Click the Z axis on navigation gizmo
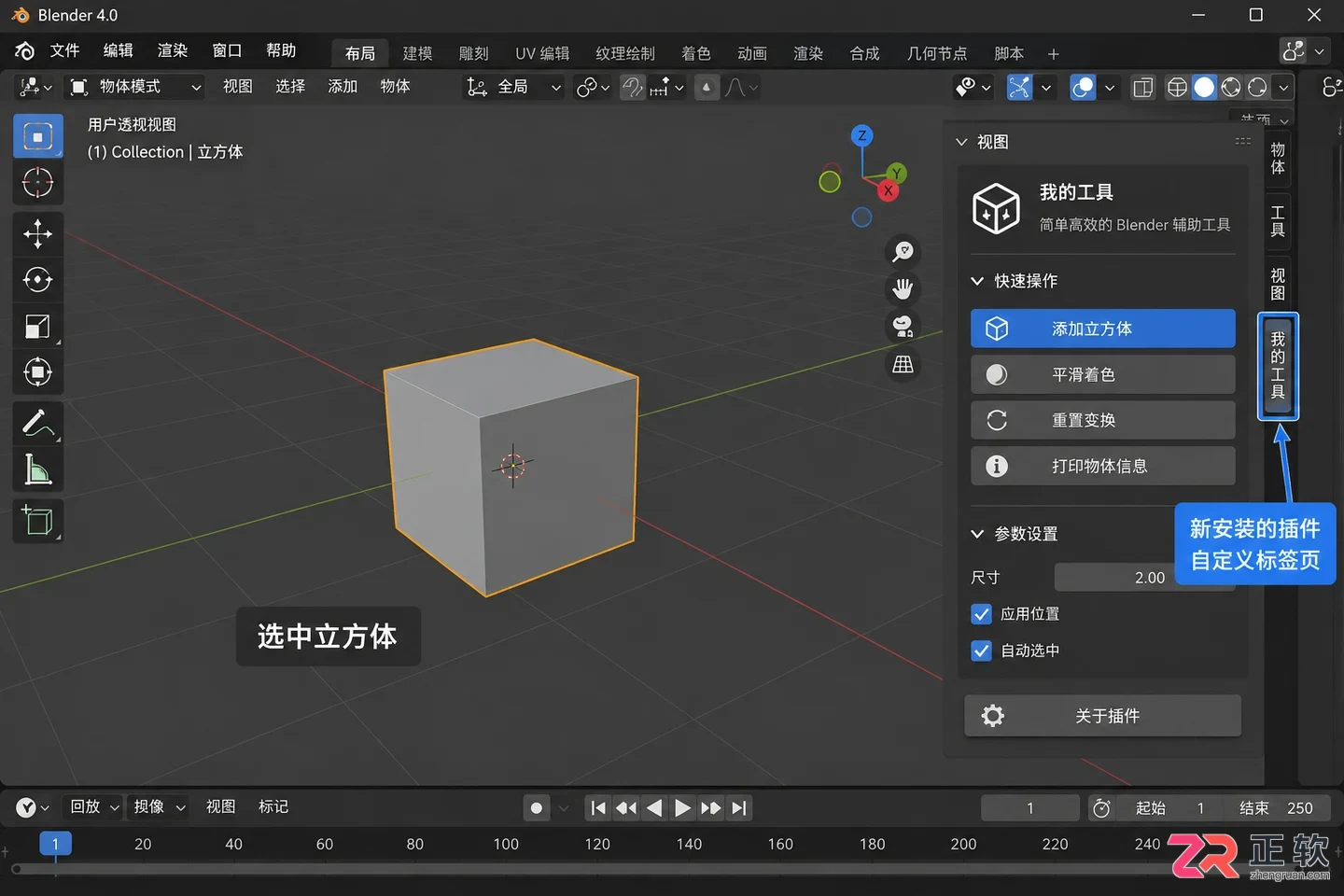Viewport: 1344px width, 896px height. click(x=861, y=136)
